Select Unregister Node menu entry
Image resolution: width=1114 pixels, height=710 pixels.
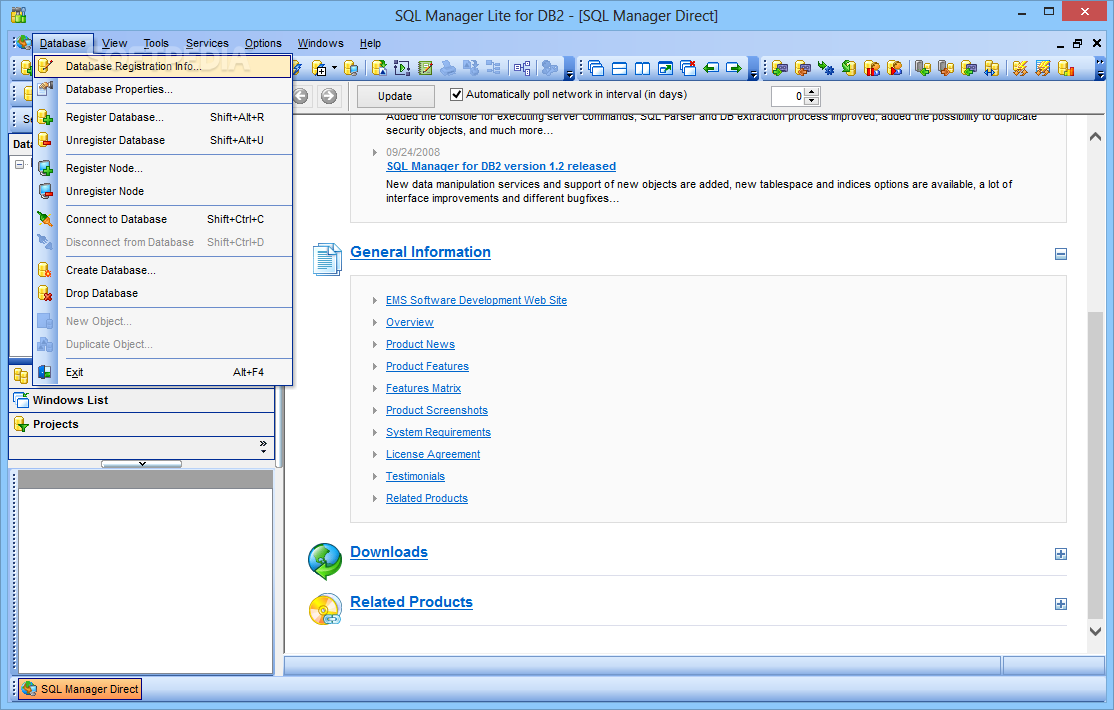[x=163, y=191]
